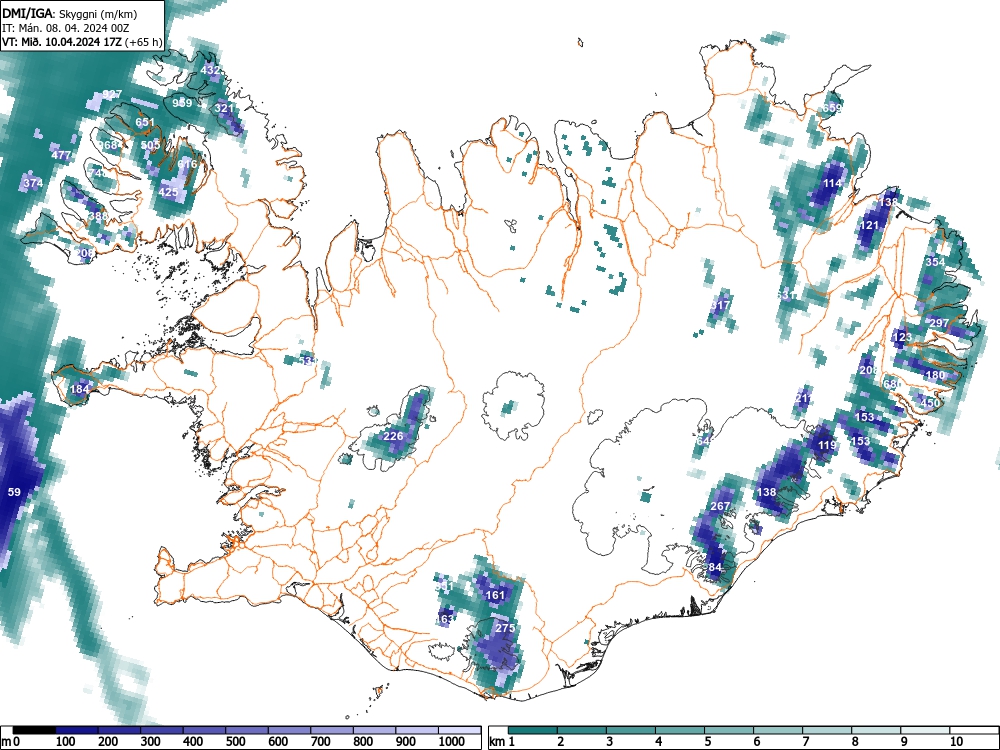Select the 927 visibility value
The image size is (1000, 750).
(x=112, y=94)
